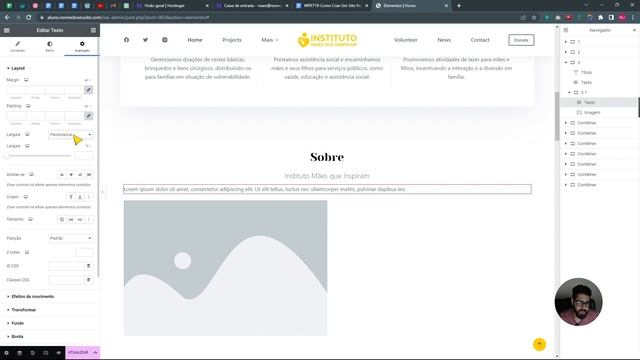
Task: Switch to the Estilo tab
Action: click(50, 47)
